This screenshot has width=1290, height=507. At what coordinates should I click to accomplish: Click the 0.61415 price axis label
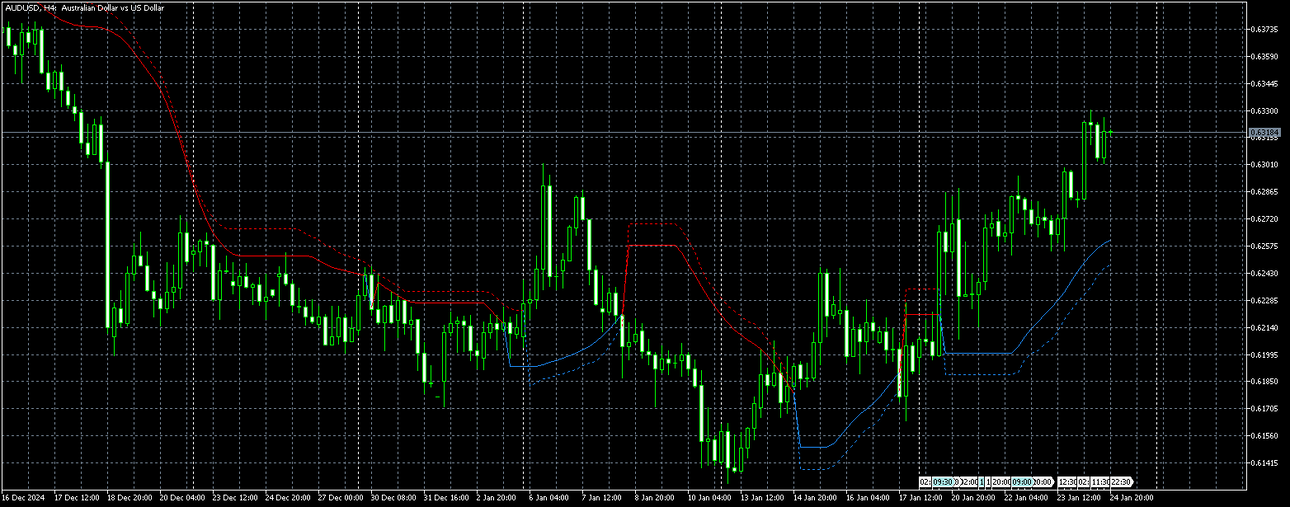(1265, 462)
